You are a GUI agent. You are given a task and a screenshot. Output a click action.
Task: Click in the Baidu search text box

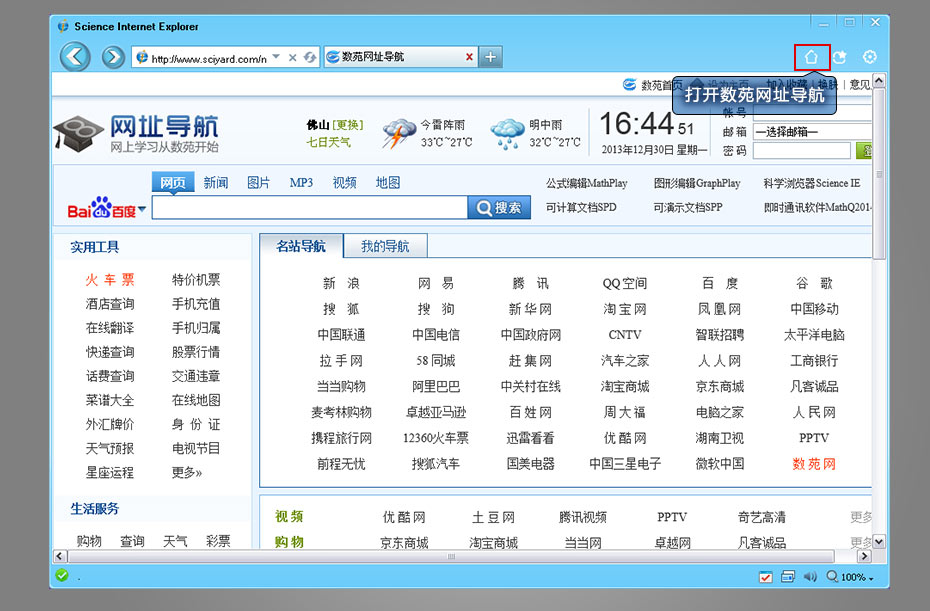(x=310, y=208)
